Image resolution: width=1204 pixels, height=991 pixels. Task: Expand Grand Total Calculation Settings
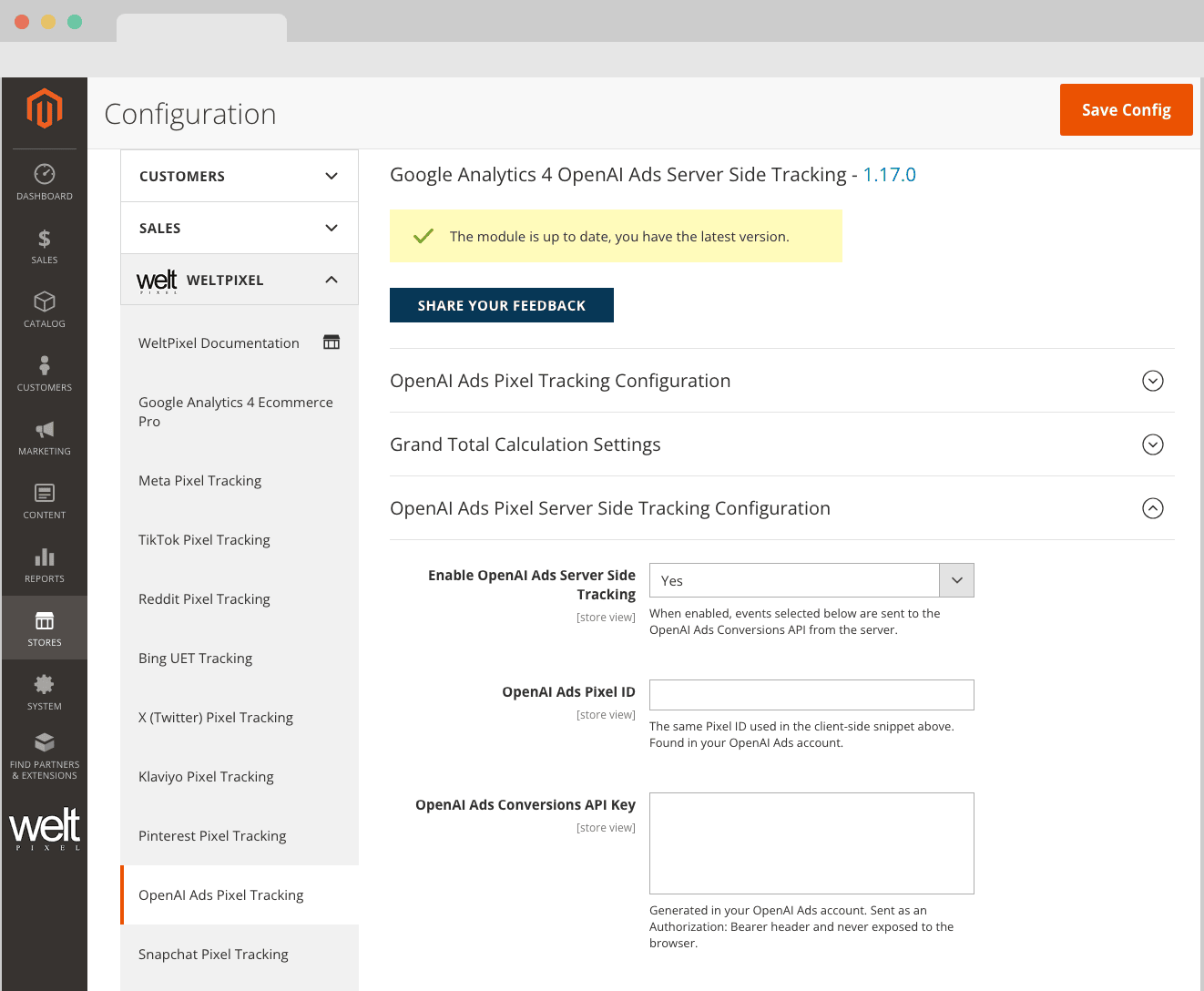(x=782, y=444)
